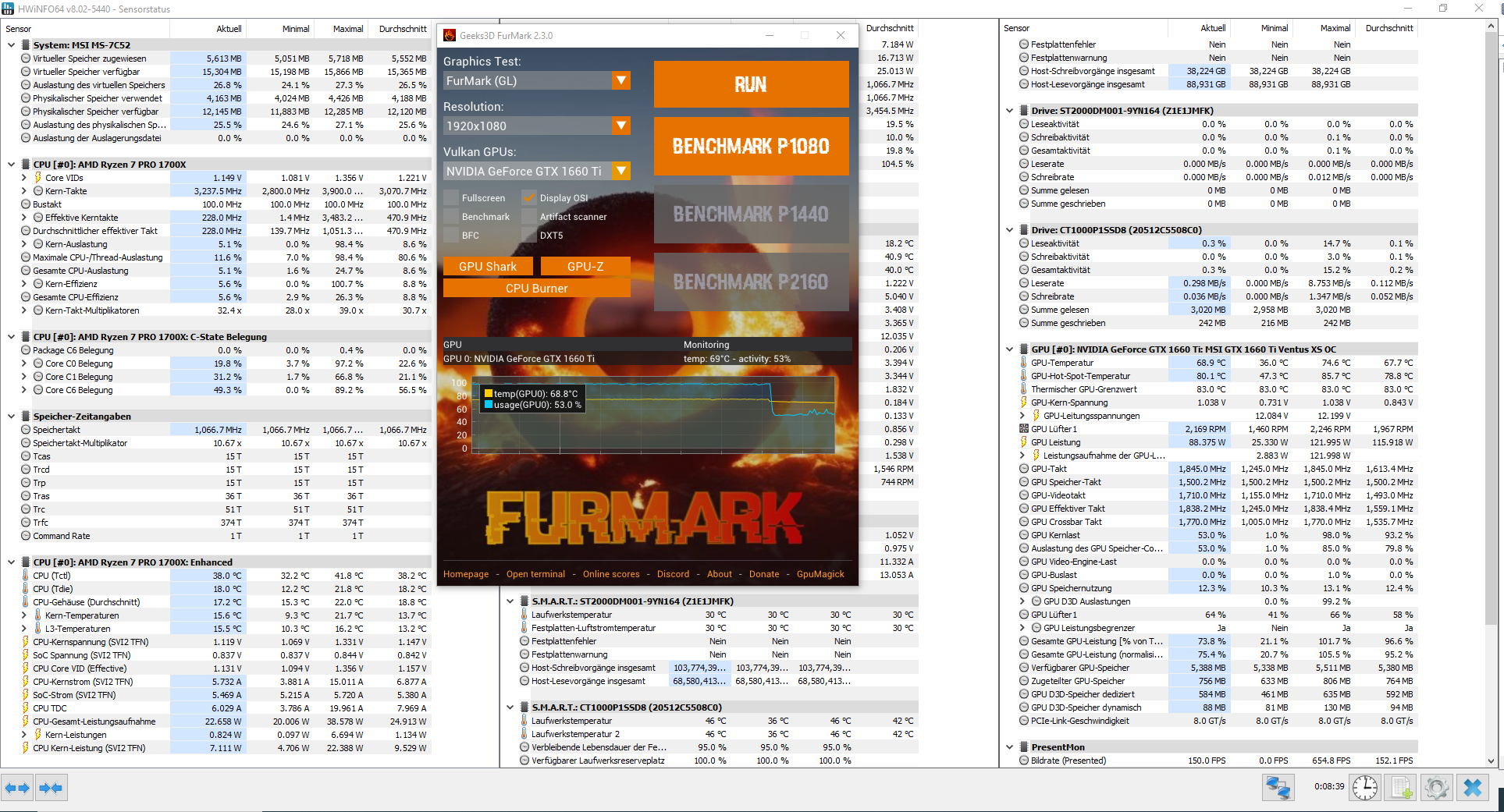Expand the GPU D3D Auslastungen row
This screenshot has width=1504, height=812.
(x=1022, y=601)
